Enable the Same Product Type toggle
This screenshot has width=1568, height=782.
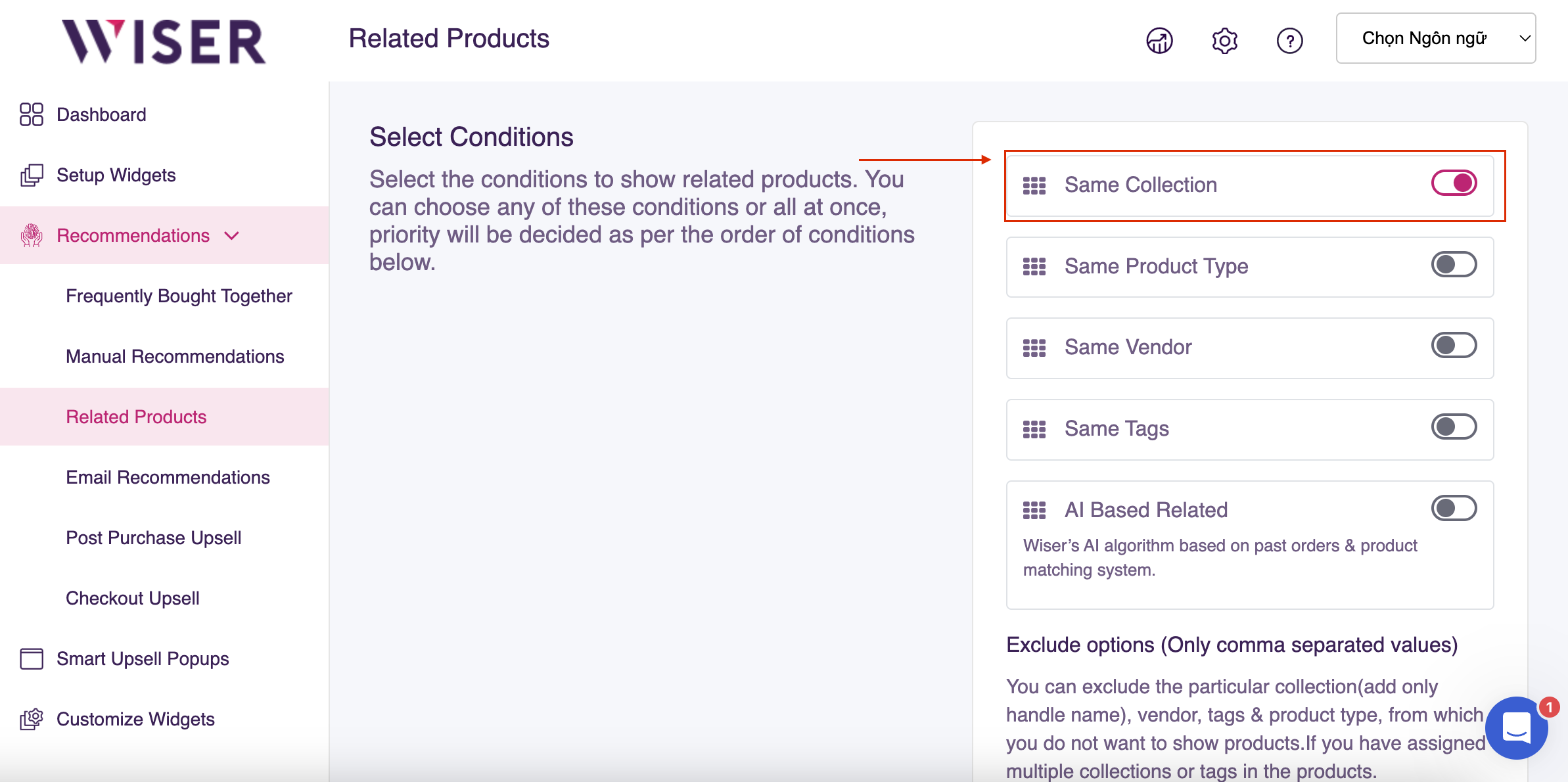click(1454, 265)
